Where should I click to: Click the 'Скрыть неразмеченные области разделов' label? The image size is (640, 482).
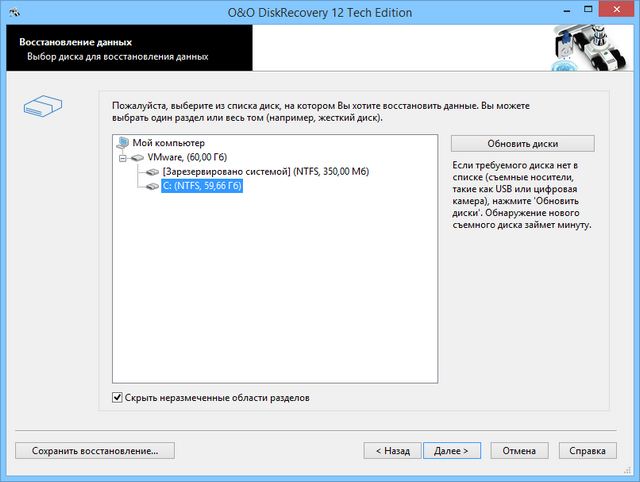tap(217, 398)
